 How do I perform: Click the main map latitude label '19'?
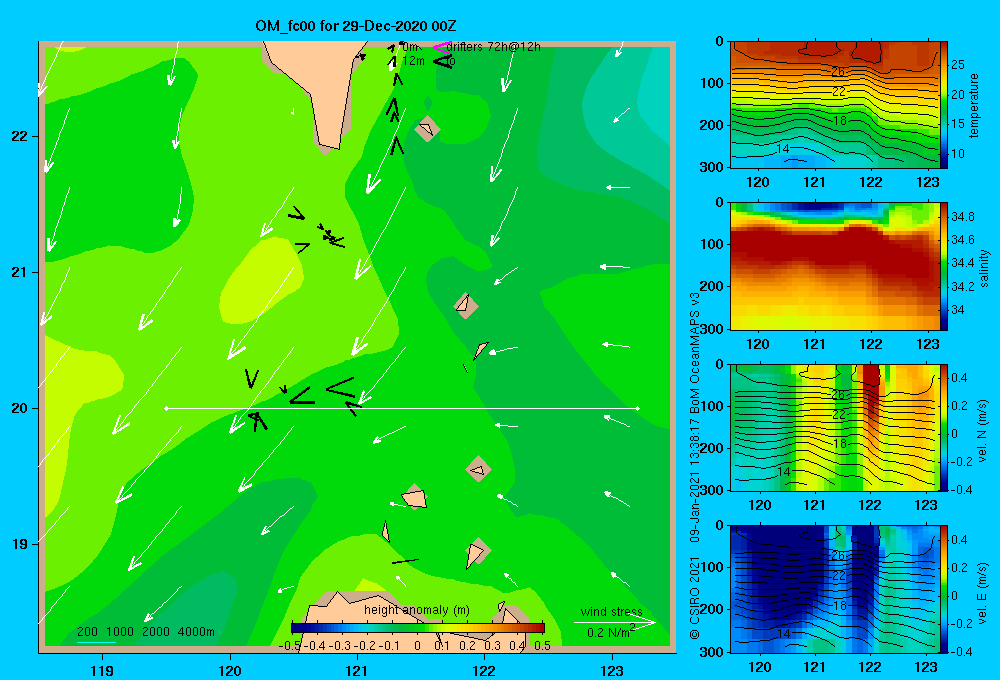(x=20, y=544)
